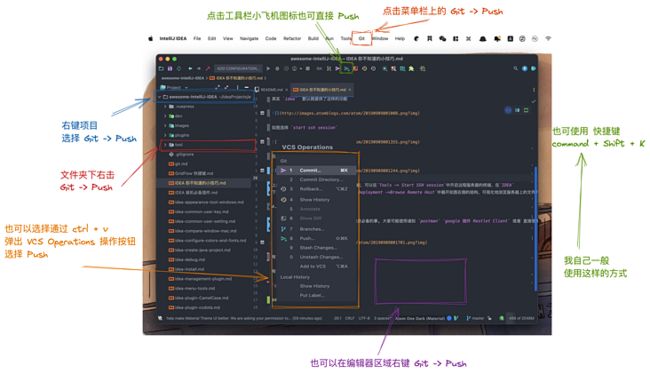Expand the test folder in project tree
Viewport: 650px width, 374px height.
[x=165, y=145]
